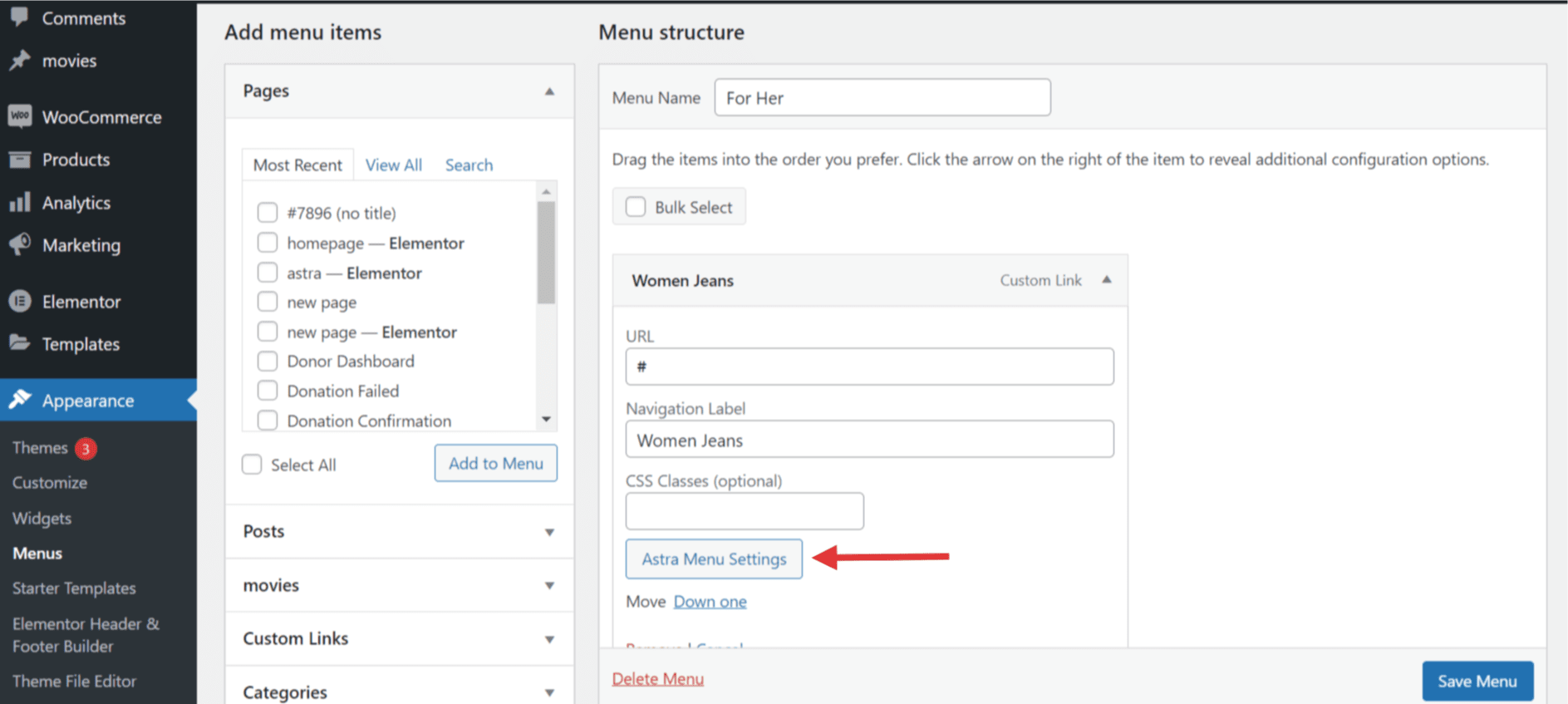Tick the Select All checkbox
This screenshot has height=704, width=1568.
252,465
